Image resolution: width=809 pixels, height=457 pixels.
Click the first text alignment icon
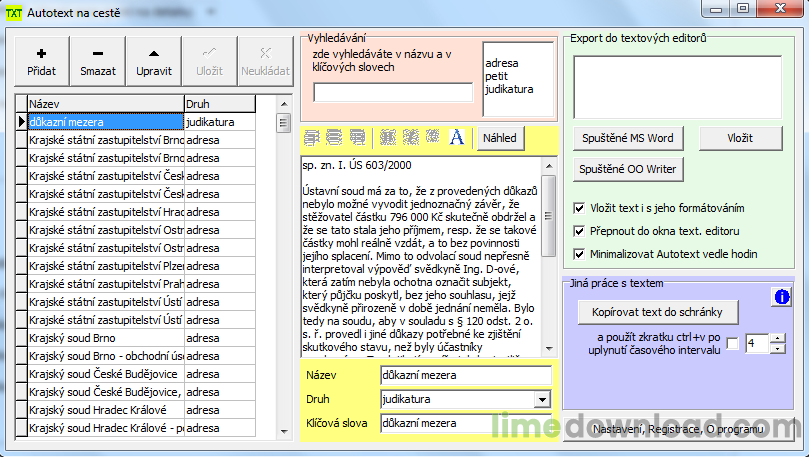(312, 137)
